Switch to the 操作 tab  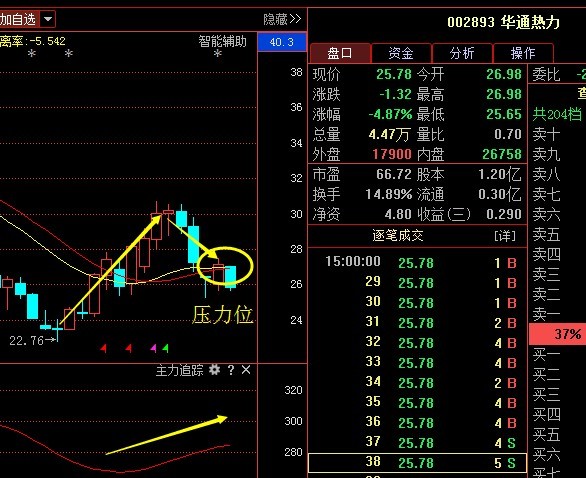tap(523, 53)
